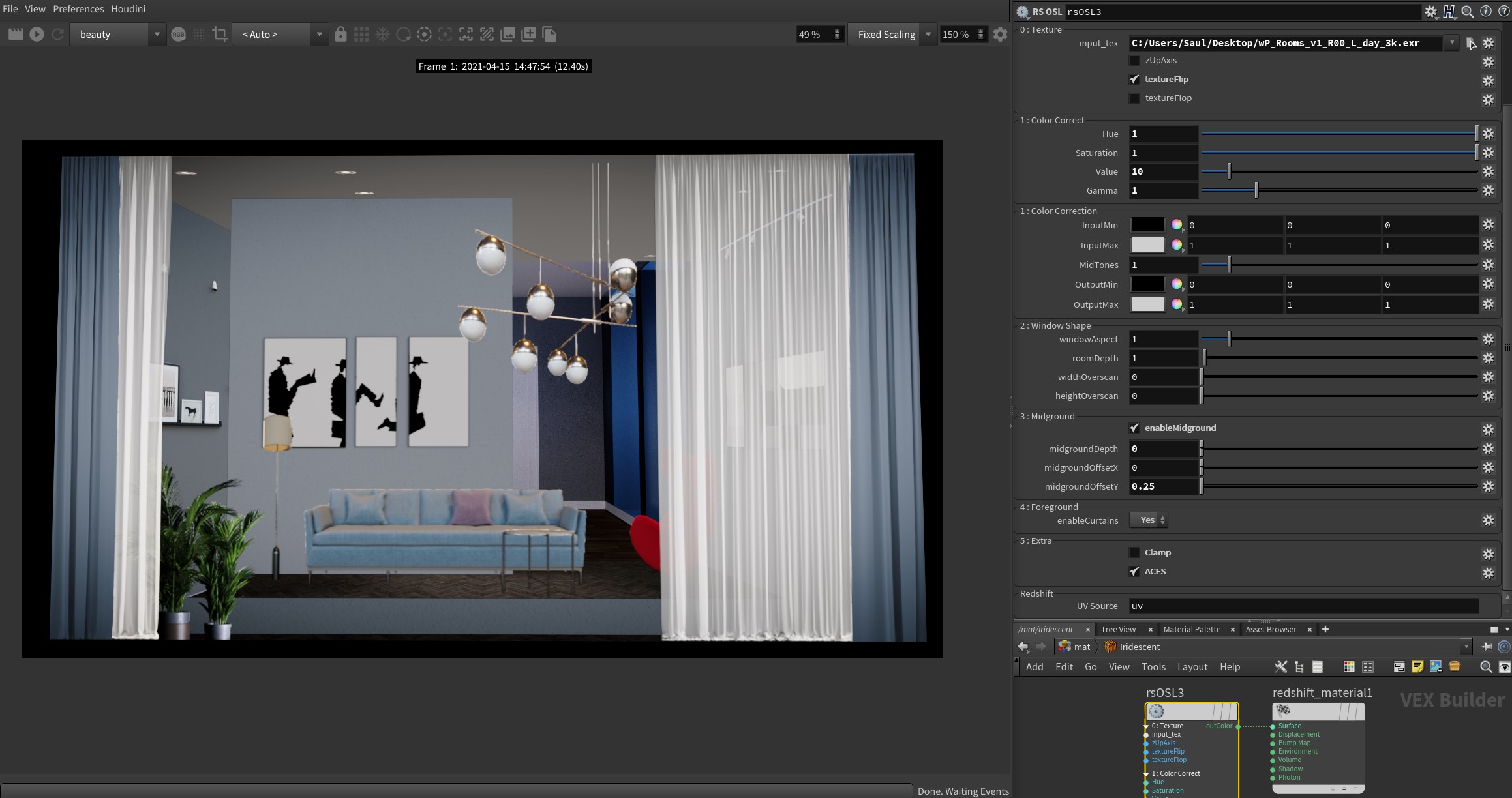Disable the enableMidground checkbox
This screenshot has height=798, width=1512.
tap(1134, 428)
